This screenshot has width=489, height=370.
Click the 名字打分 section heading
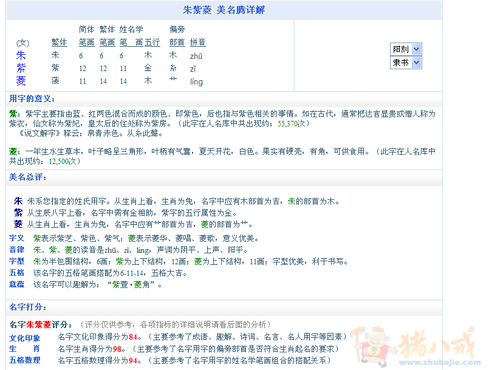[x=28, y=307]
